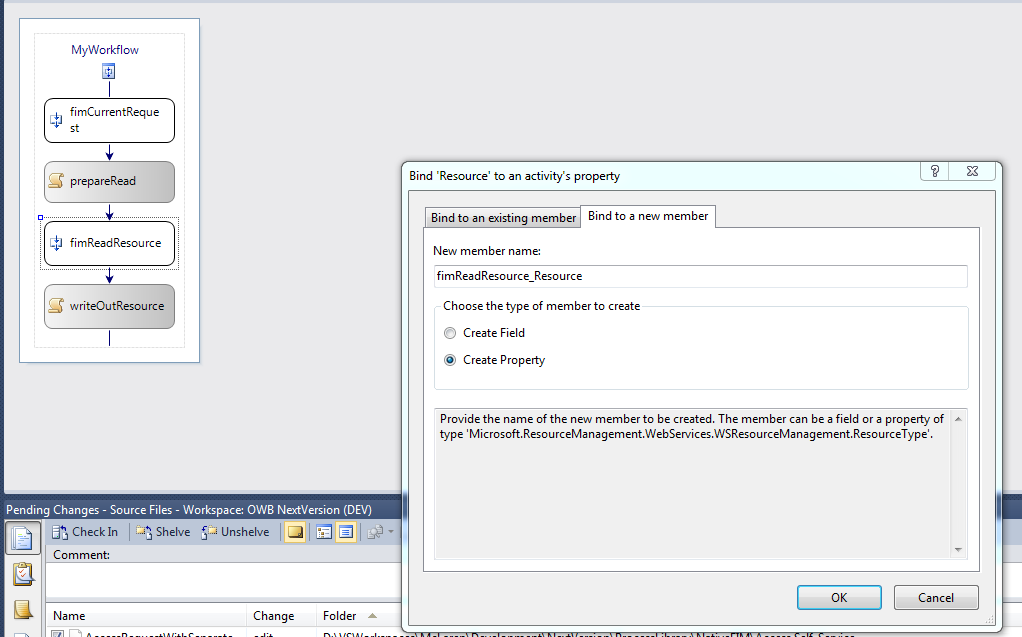1022x637 pixels.
Task: Sort by the Folder column header
Action: click(x=358, y=615)
